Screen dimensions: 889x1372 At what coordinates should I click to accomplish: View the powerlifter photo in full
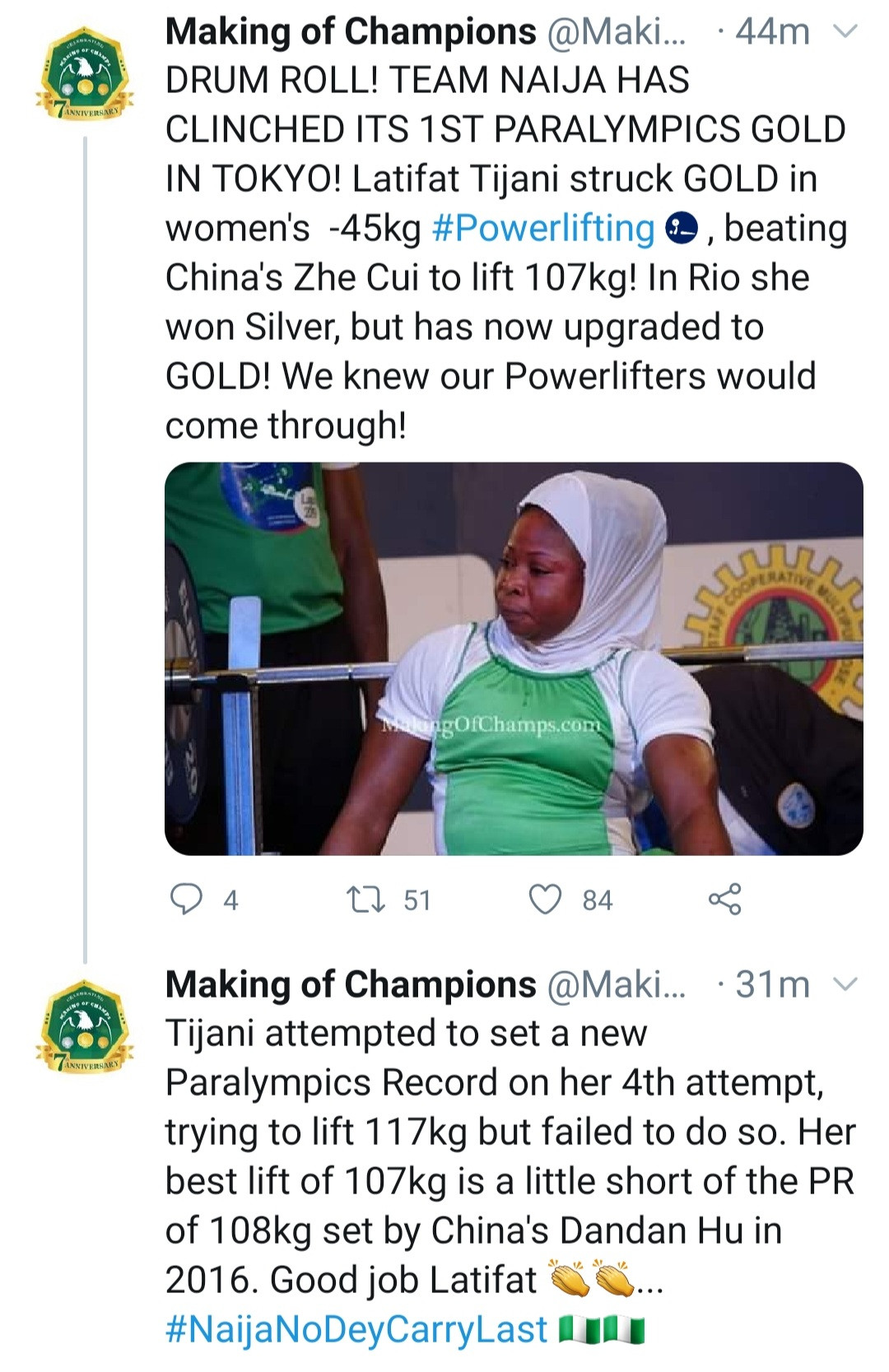[514, 658]
